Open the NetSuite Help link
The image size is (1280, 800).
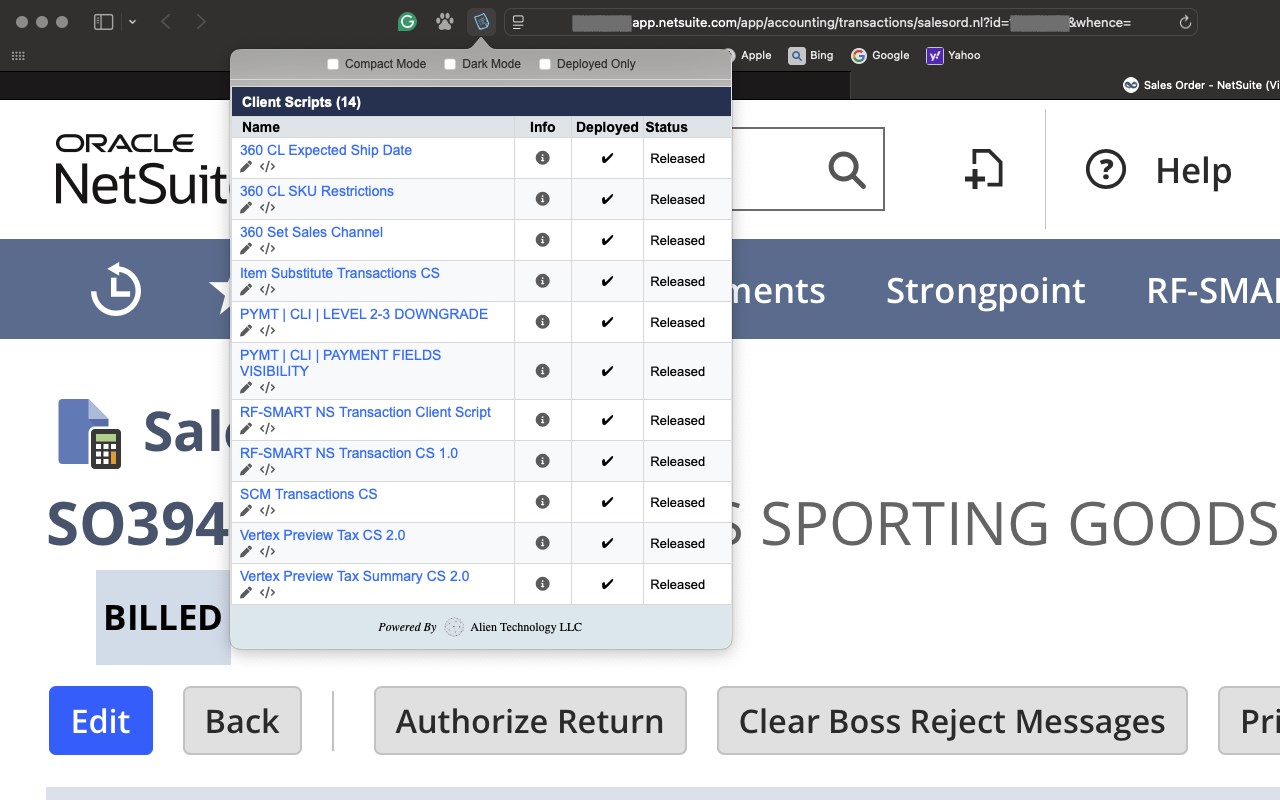[1158, 171]
